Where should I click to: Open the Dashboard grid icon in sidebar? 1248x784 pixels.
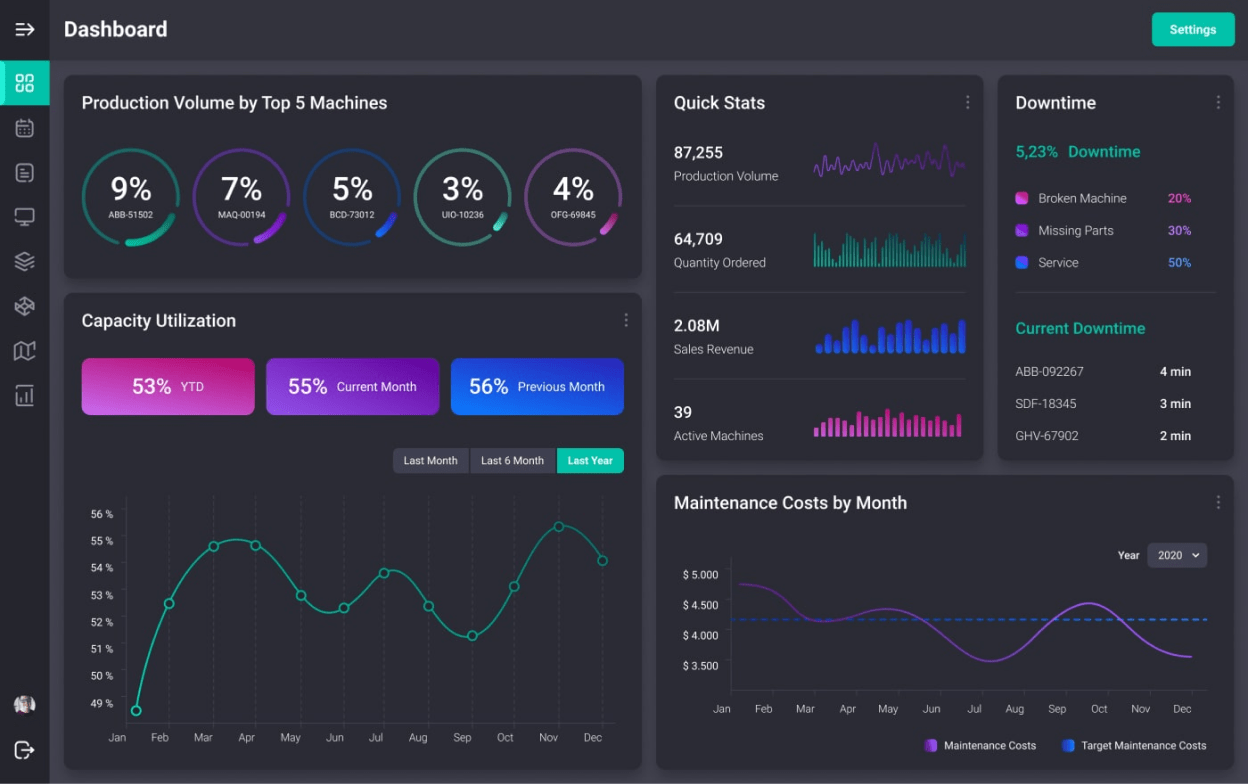(25, 83)
